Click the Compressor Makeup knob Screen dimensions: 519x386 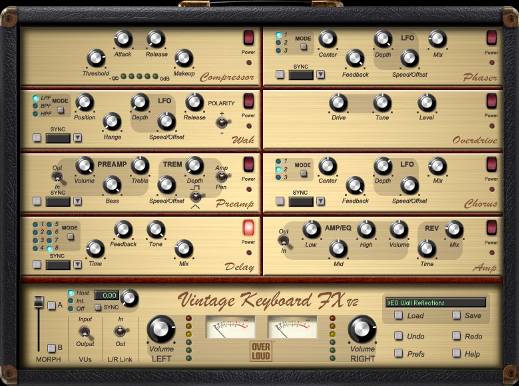pyautogui.click(x=184, y=58)
